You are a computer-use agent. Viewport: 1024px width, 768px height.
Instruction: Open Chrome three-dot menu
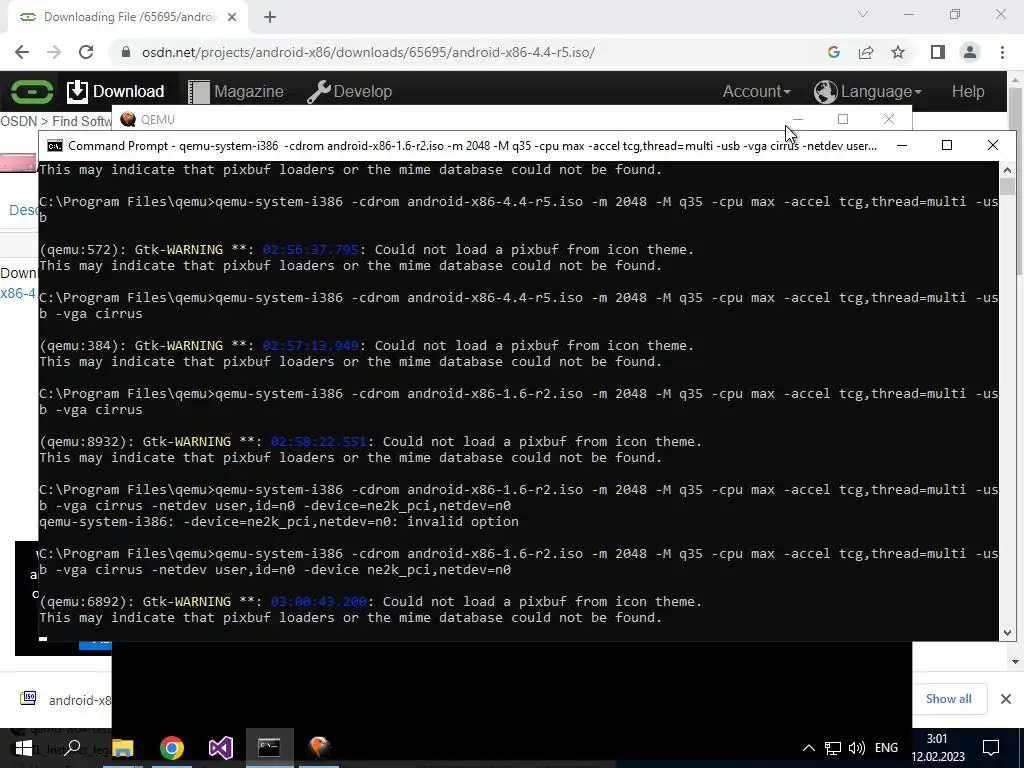tap(1002, 52)
